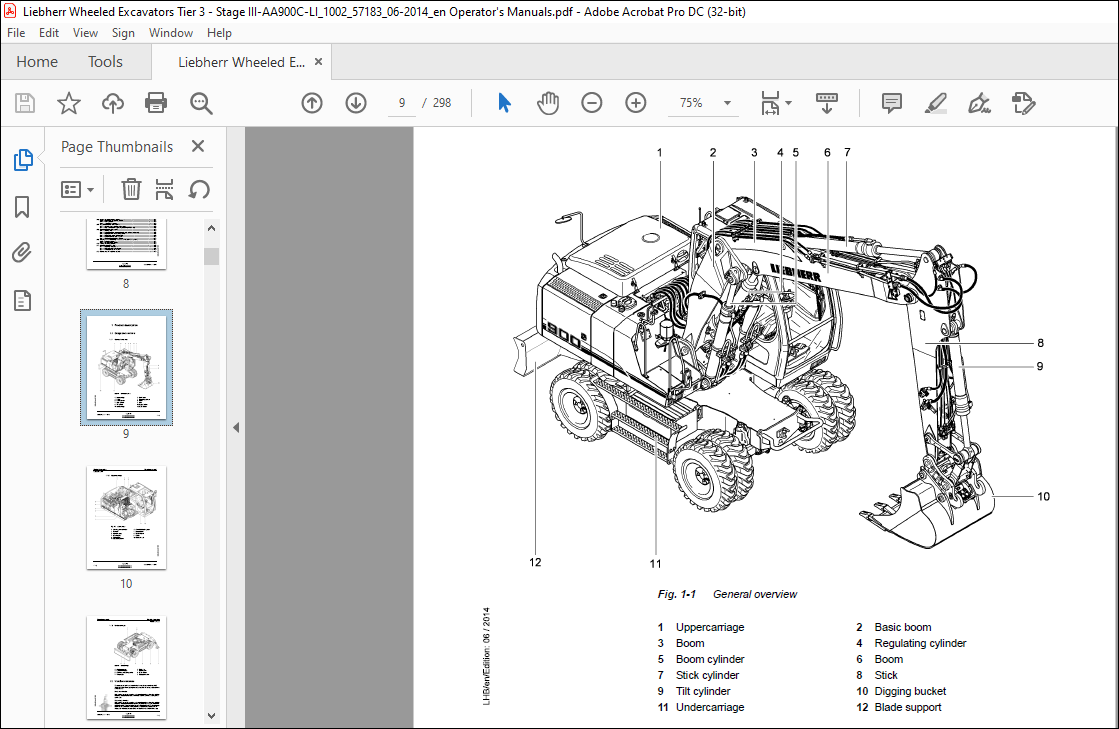
Task: Switch to the Home tab
Action: pyautogui.click(x=37, y=62)
